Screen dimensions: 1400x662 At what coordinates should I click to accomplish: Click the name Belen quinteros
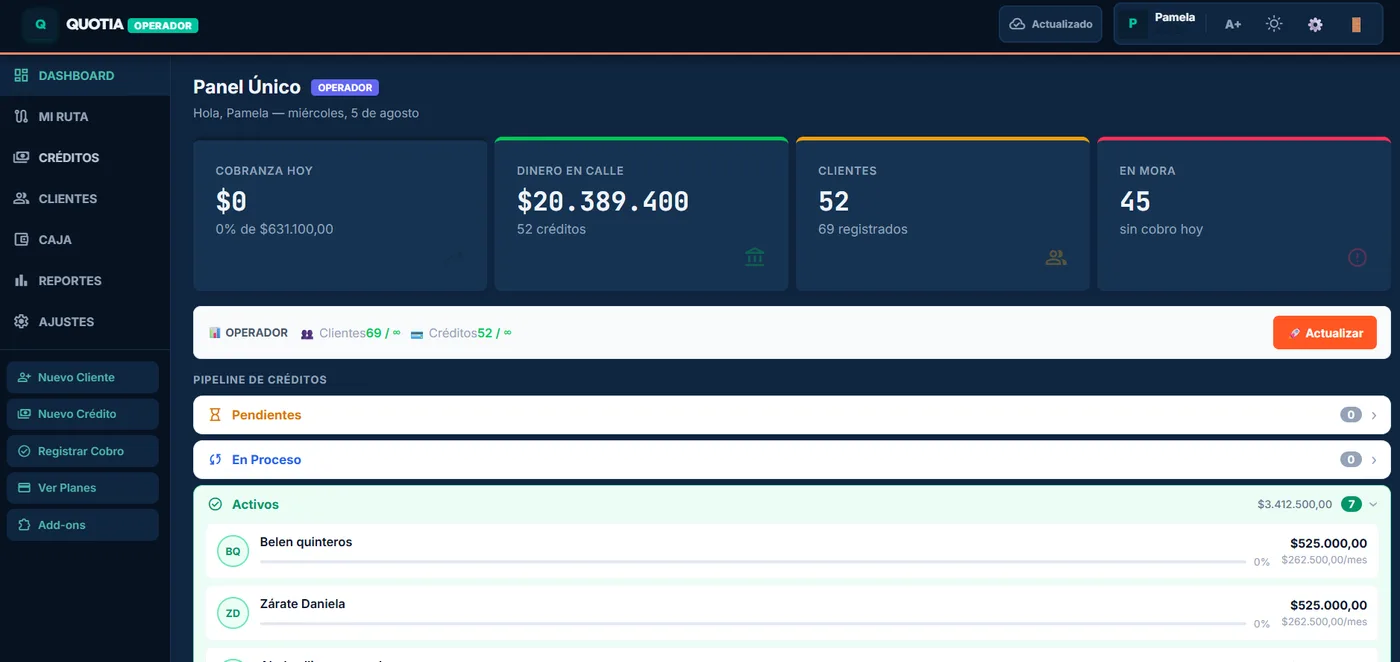click(x=306, y=542)
